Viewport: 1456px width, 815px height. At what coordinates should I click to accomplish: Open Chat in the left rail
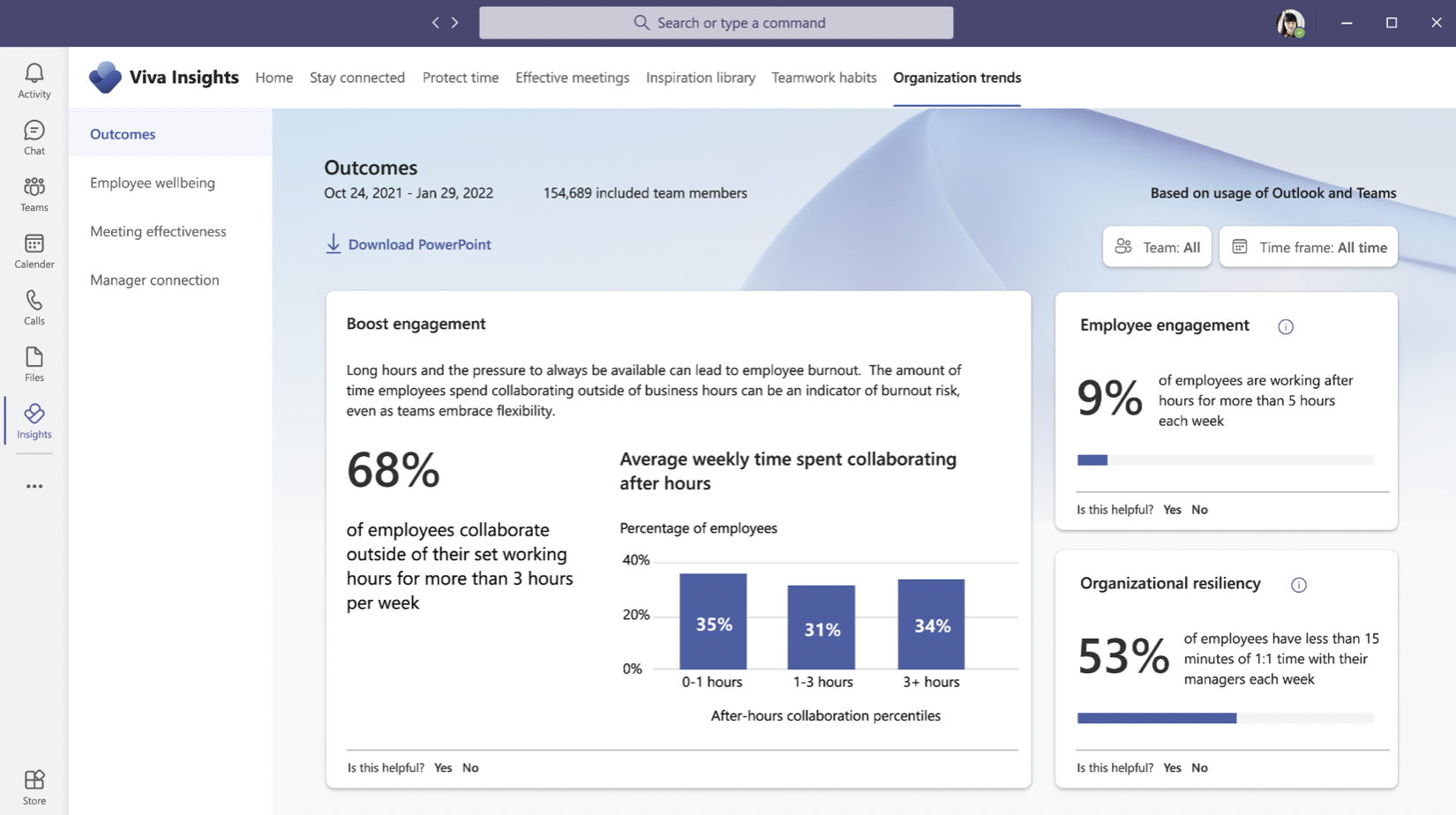click(34, 138)
